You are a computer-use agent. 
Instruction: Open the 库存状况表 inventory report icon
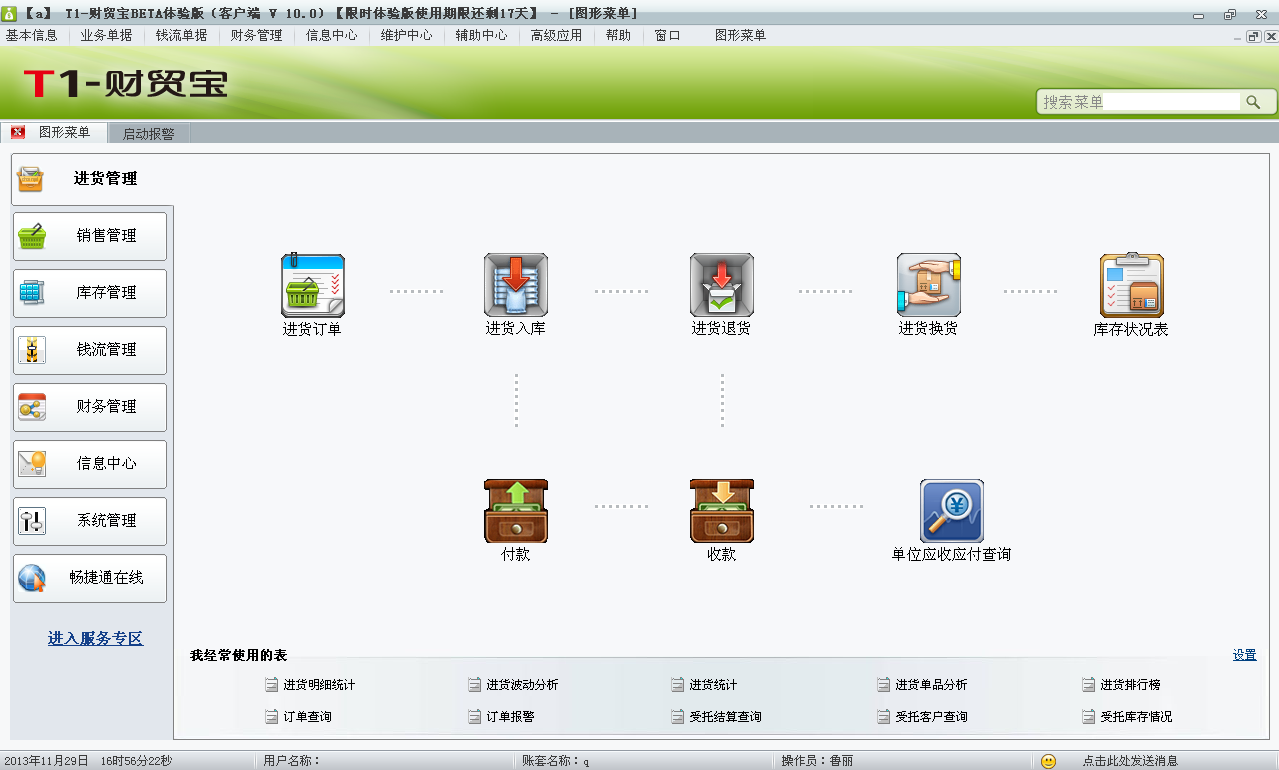[x=1131, y=285]
